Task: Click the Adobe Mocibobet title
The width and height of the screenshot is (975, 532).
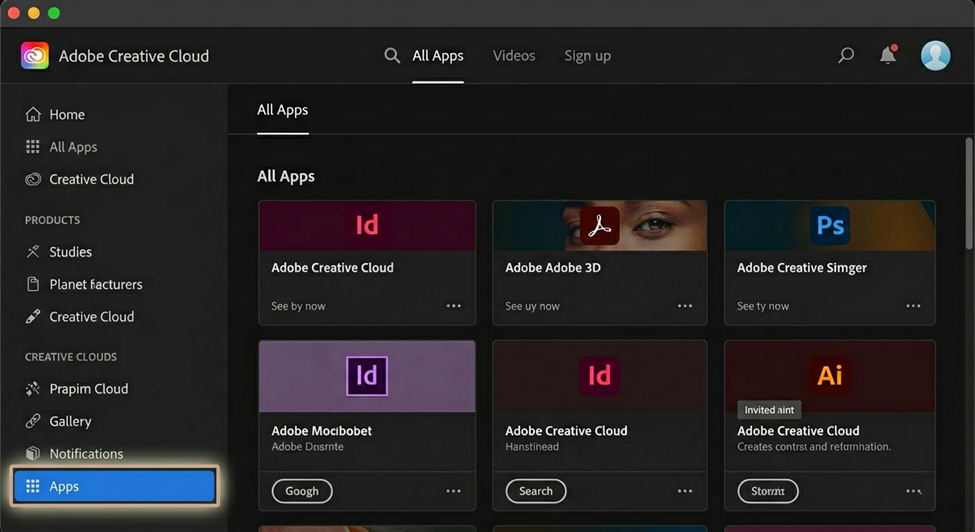Action: click(321, 431)
